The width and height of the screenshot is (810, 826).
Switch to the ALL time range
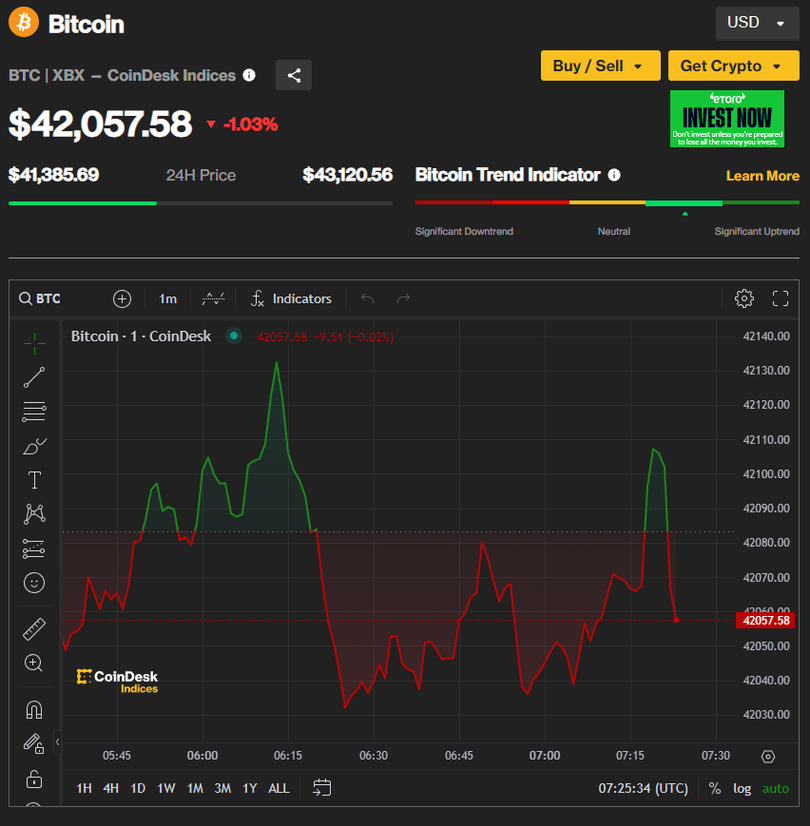click(279, 788)
